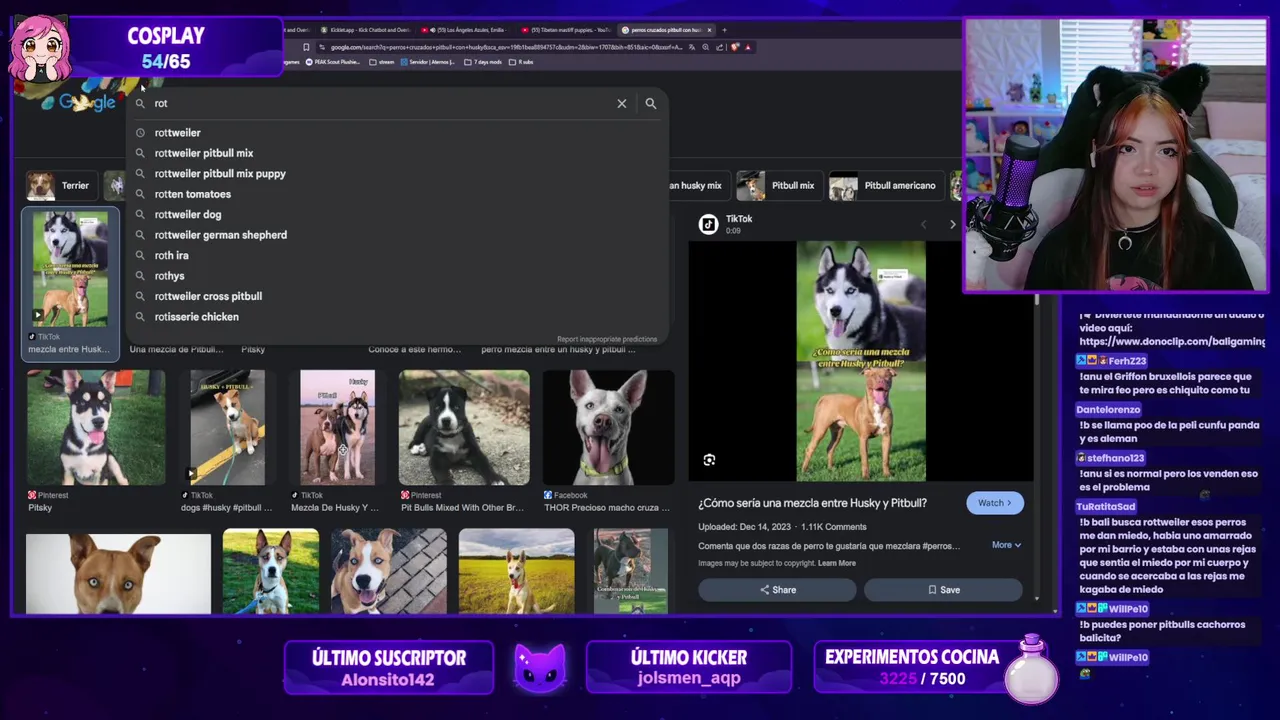Click the search input containing 'rot'
Viewport: 1280px width, 720px height.
pos(380,103)
